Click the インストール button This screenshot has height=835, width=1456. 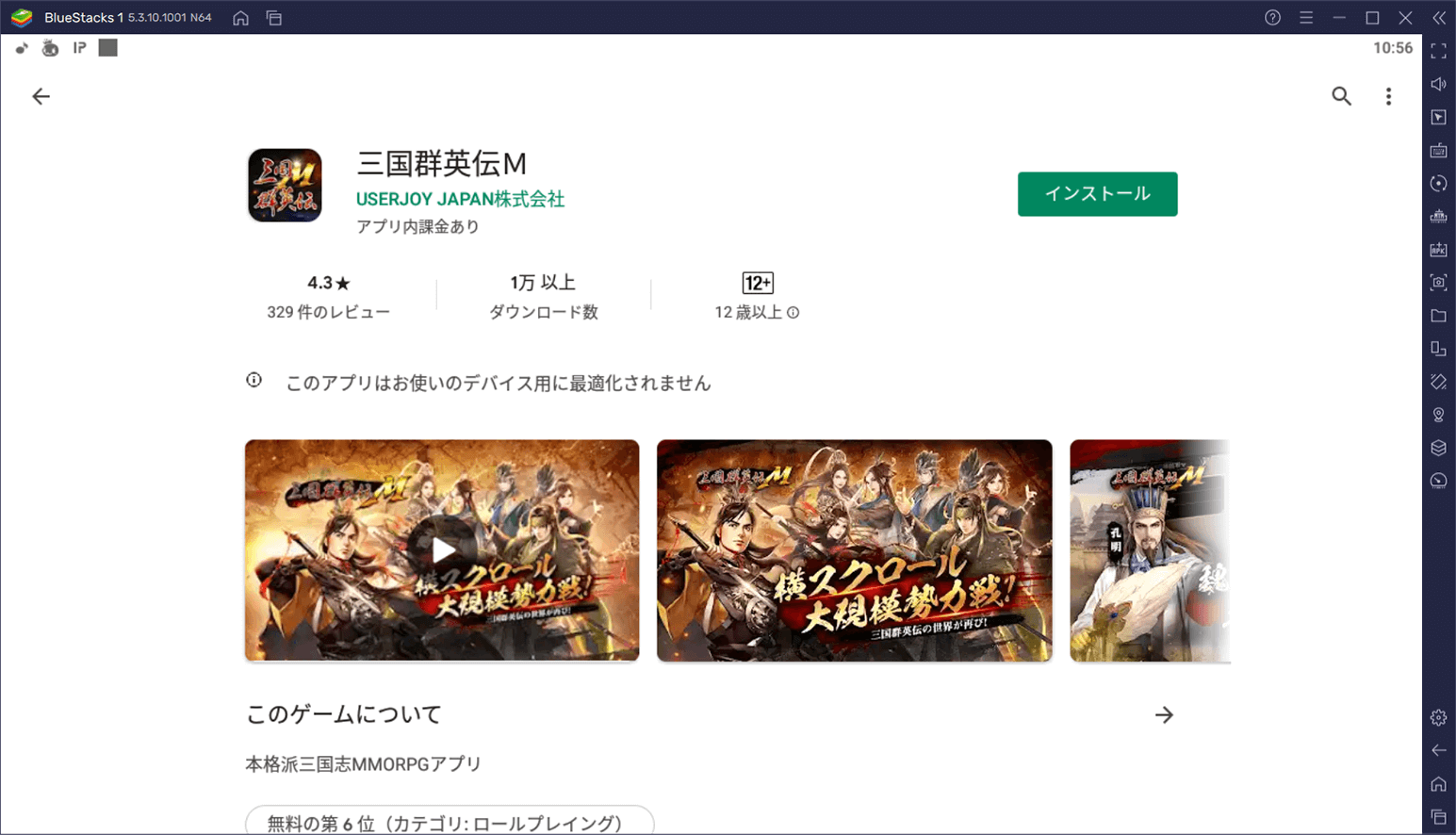coord(1097,194)
